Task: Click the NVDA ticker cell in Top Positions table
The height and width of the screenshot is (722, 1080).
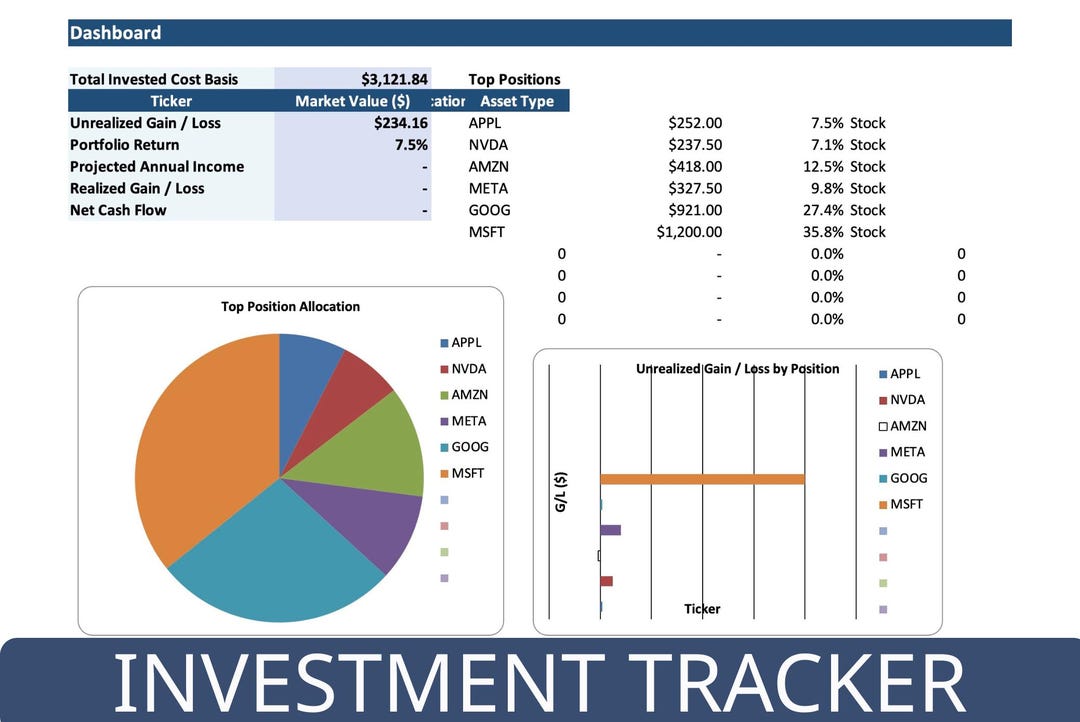Action: (488, 145)
